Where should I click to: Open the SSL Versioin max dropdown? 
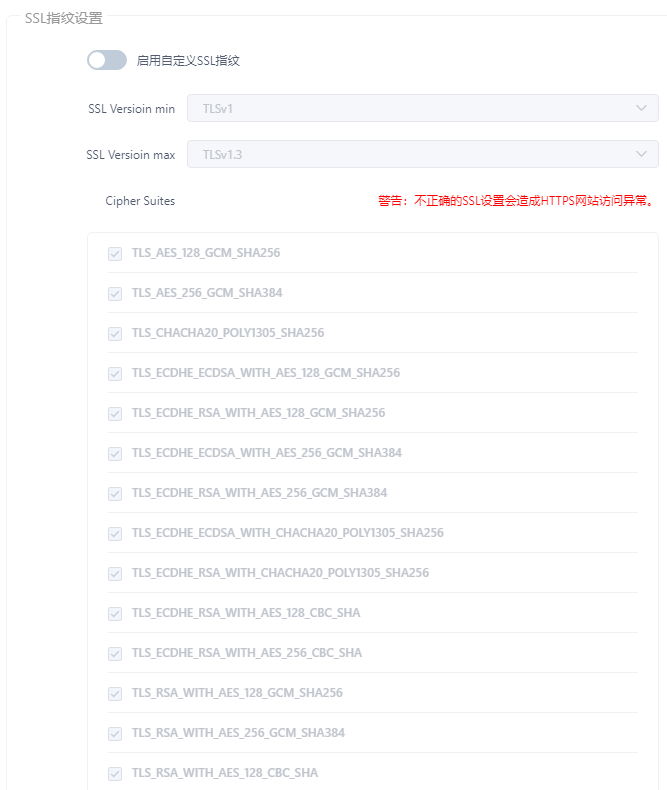pos(423,154)
